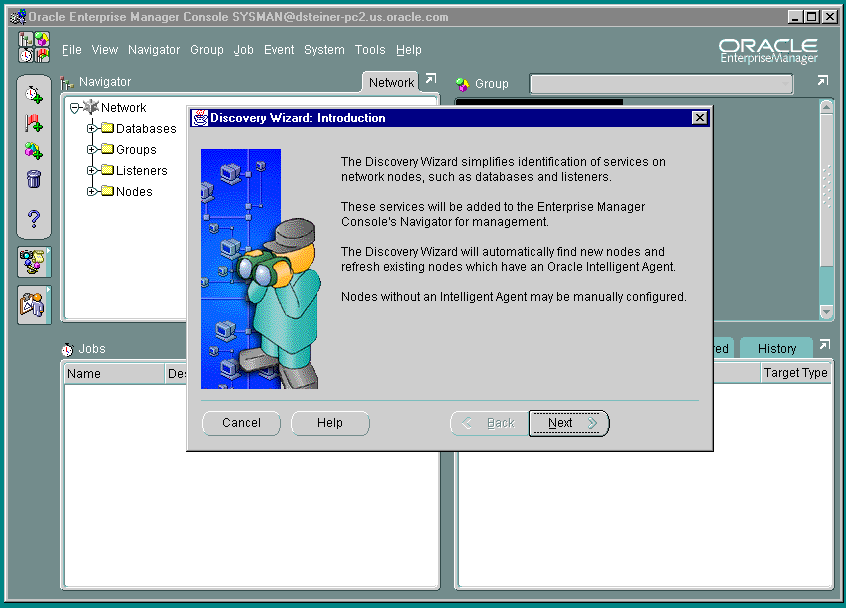
Task: Open the database tools drawer icon
Action: tap(33, 262)
